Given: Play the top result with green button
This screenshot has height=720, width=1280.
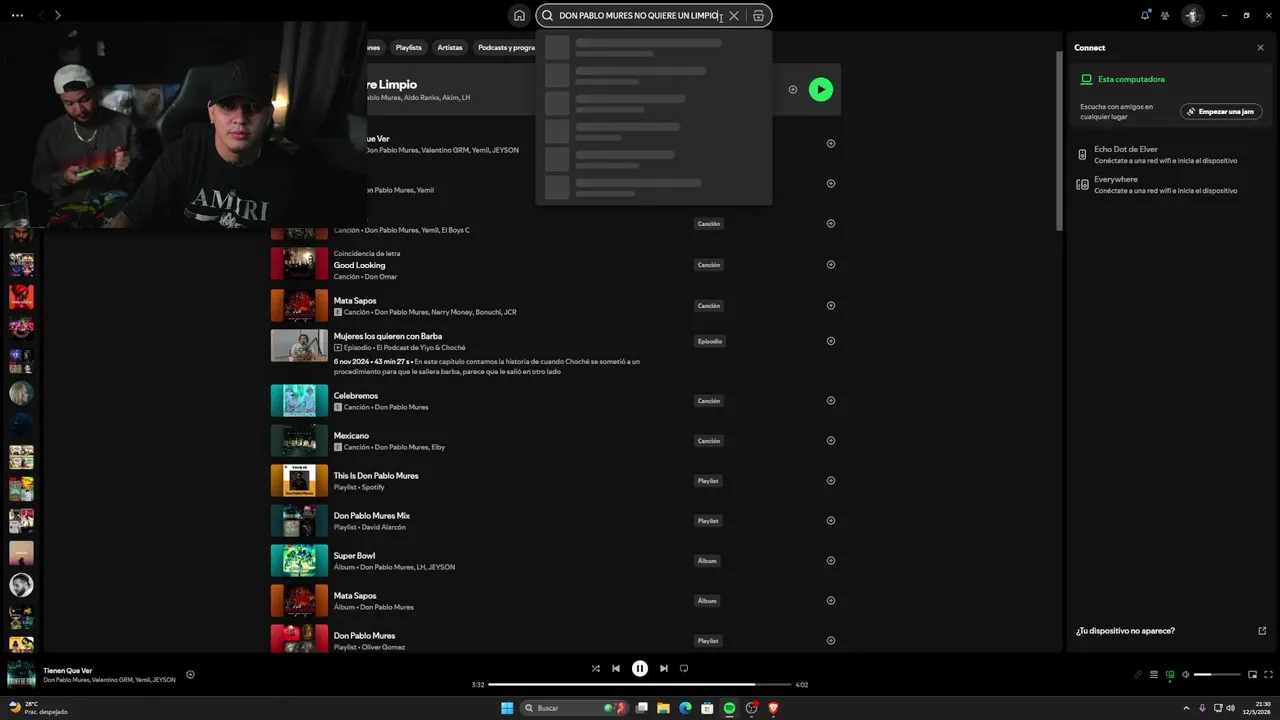Looking at the screenshot, I should 820,89.
